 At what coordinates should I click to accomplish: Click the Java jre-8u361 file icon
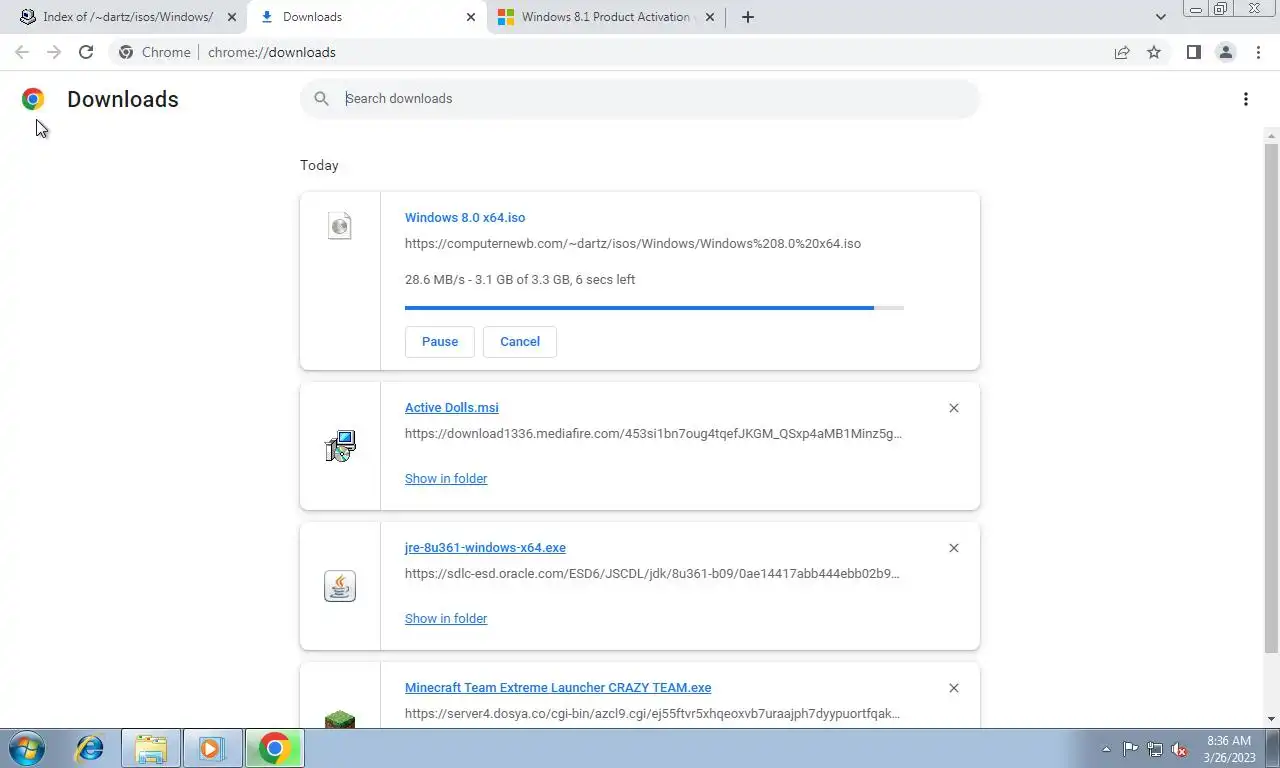(340, 586)
